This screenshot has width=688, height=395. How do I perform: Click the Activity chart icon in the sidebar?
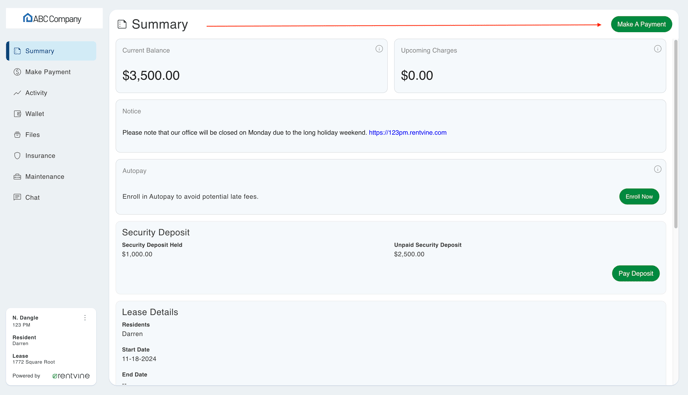pyautogui.click(x=17, y=93)
